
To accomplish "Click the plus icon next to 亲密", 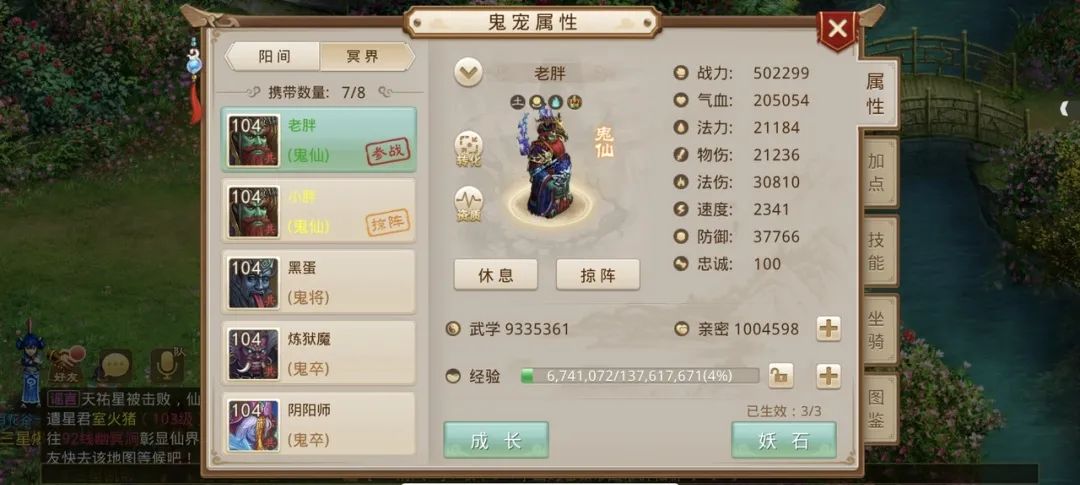I will 829,329.
